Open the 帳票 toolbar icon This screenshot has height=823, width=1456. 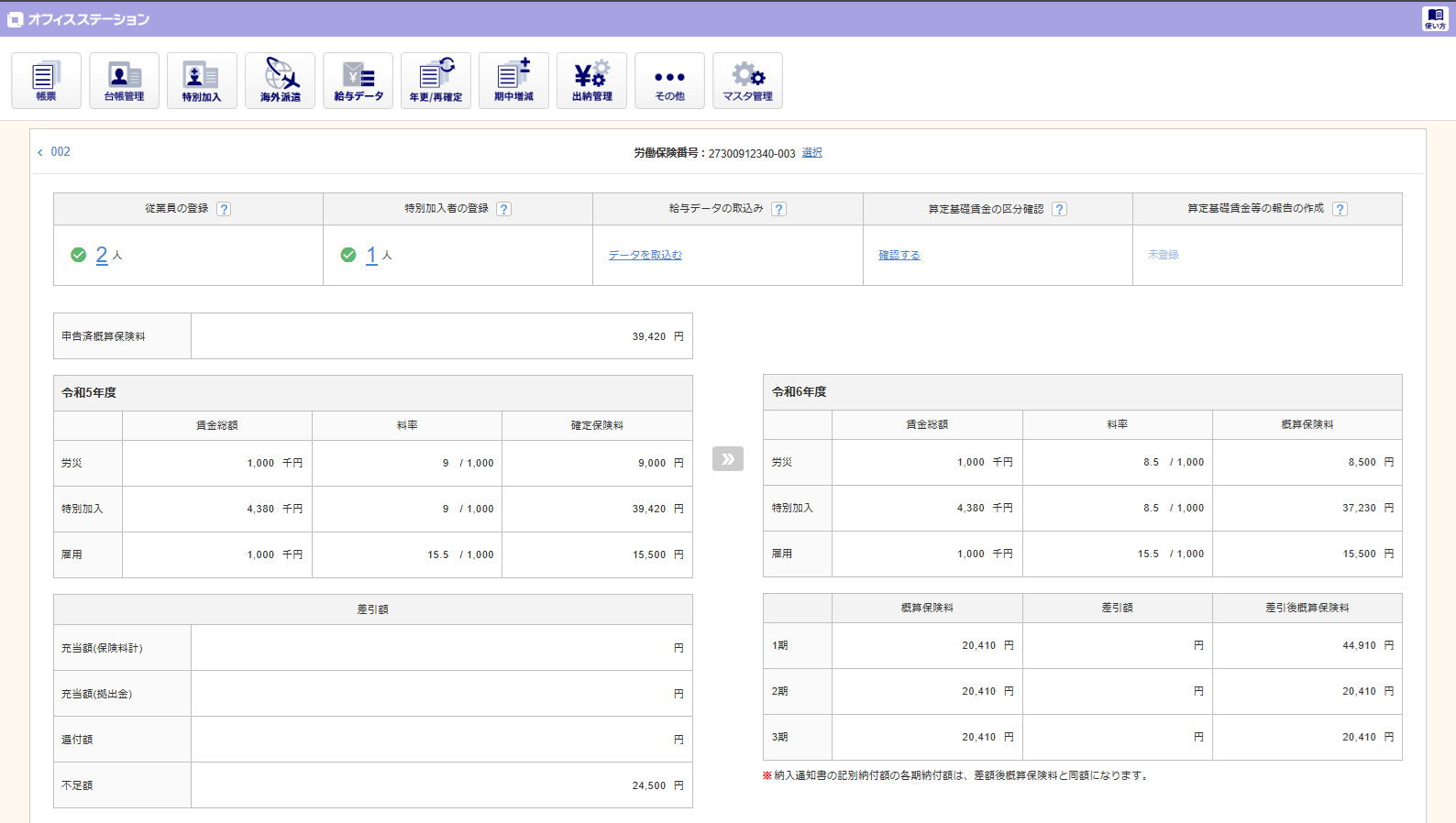46,81
